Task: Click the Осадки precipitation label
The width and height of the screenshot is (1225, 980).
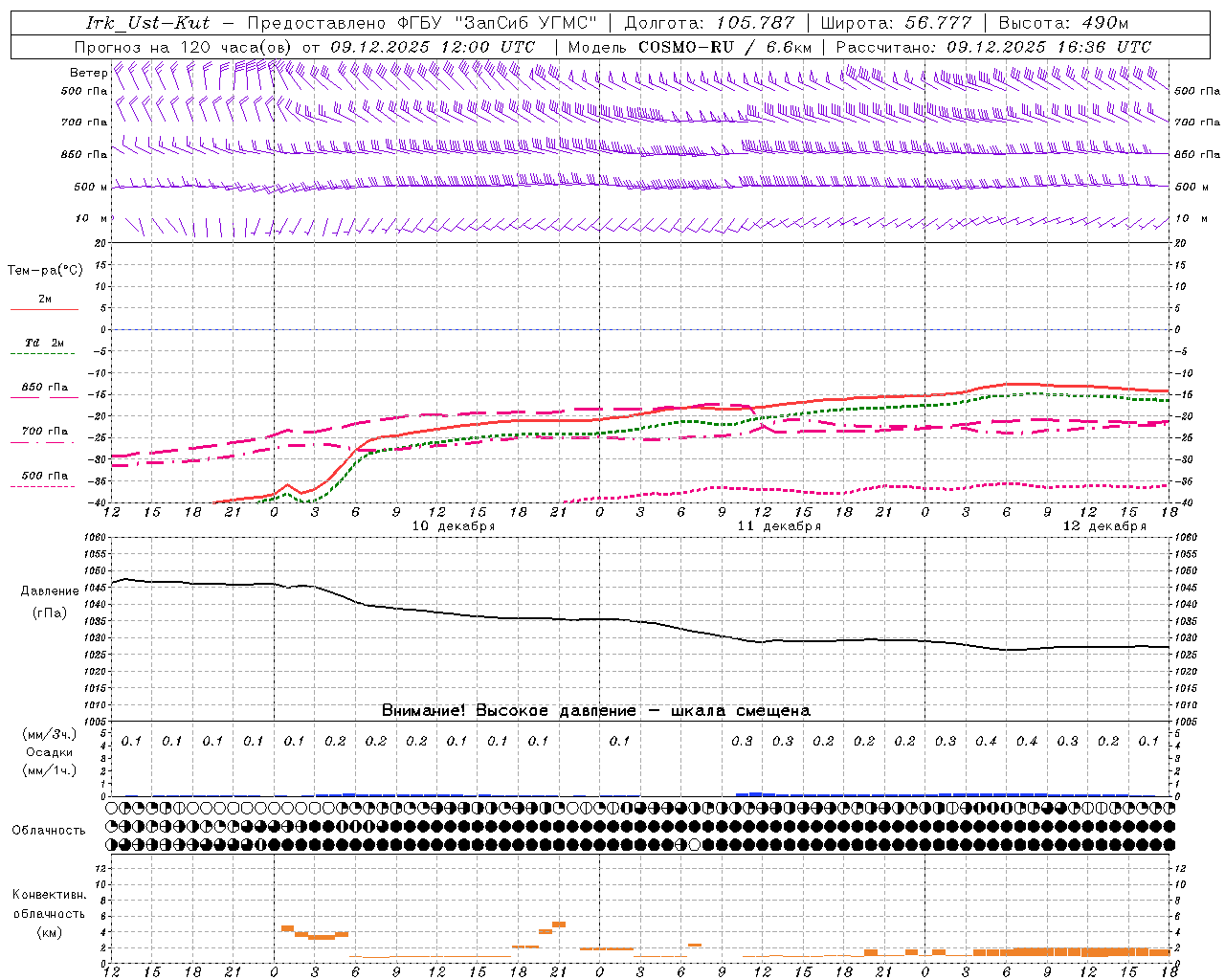Action: click(50, 752)
